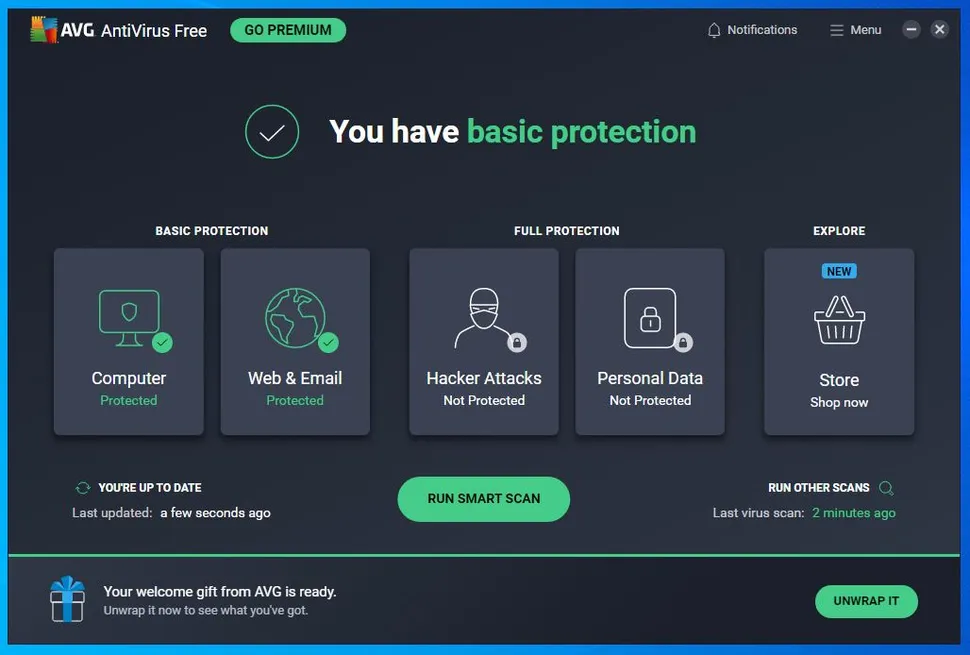Select the Personal Data locked file icon
The height and width of the screenshot is (655, 970).
tap(649, 318)
